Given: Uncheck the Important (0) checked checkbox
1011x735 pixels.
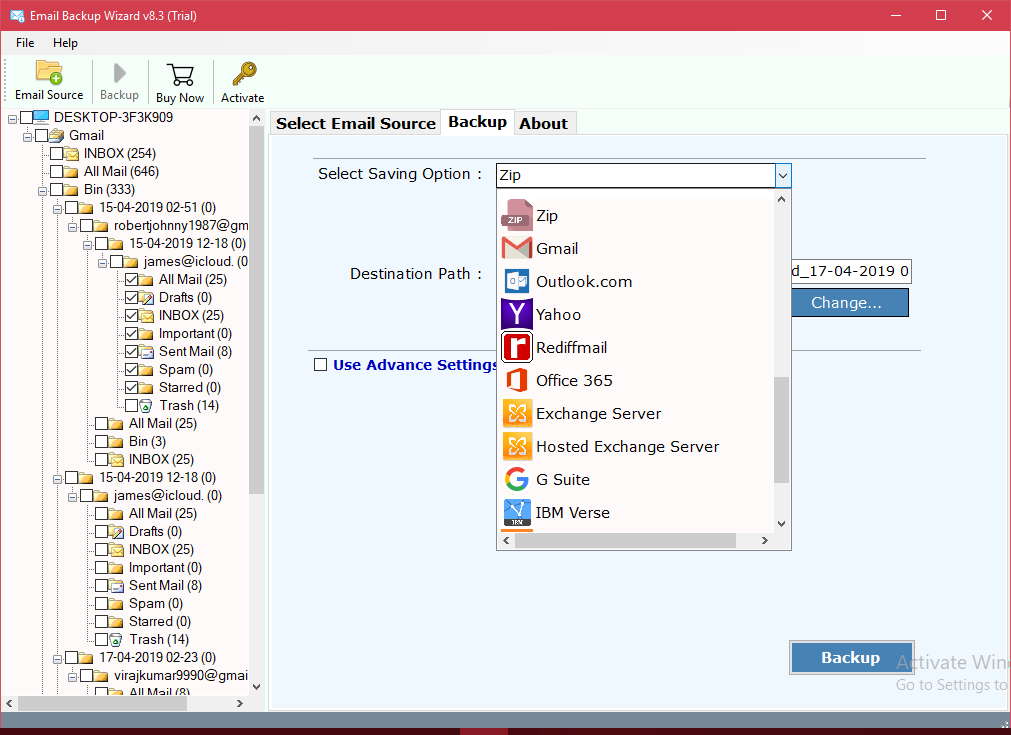Looking at the screenshot, I should pyautogui.click(x=131, y=333).
